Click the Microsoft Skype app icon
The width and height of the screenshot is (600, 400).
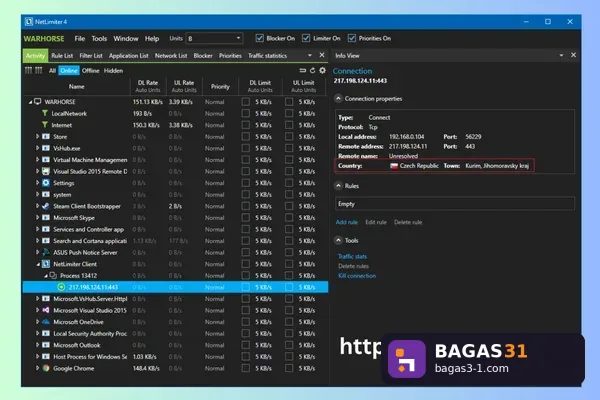click(x=46, y=217)
